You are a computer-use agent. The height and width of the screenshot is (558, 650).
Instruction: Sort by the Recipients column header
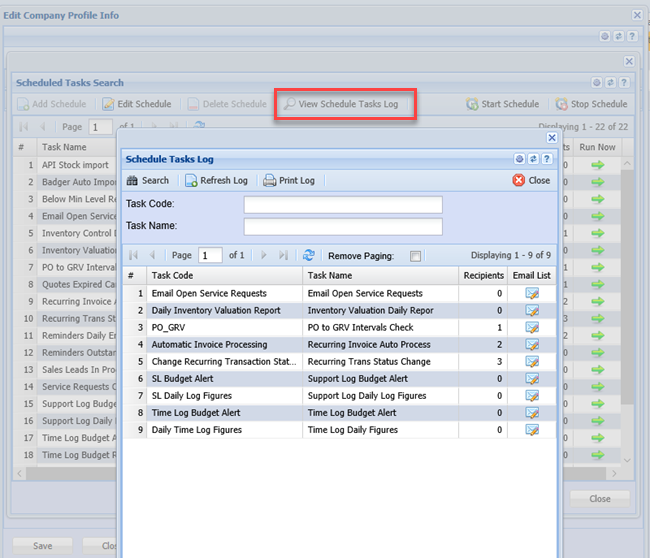point(483,275)
